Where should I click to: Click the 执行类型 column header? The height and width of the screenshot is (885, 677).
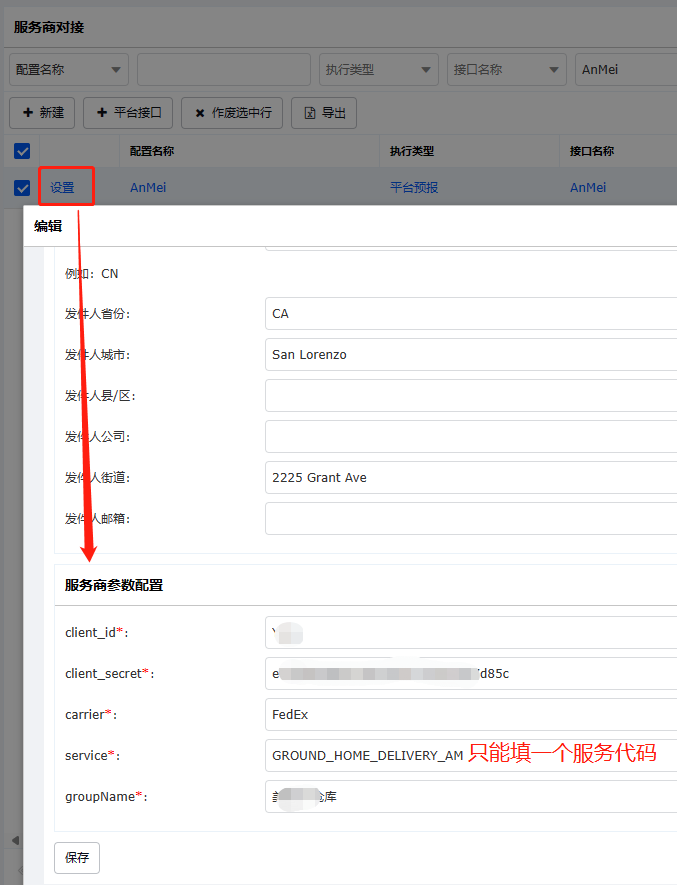[412, 151]
